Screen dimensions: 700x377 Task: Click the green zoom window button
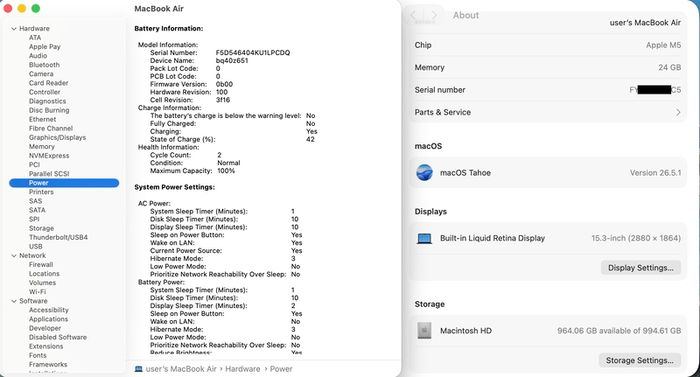36,8
